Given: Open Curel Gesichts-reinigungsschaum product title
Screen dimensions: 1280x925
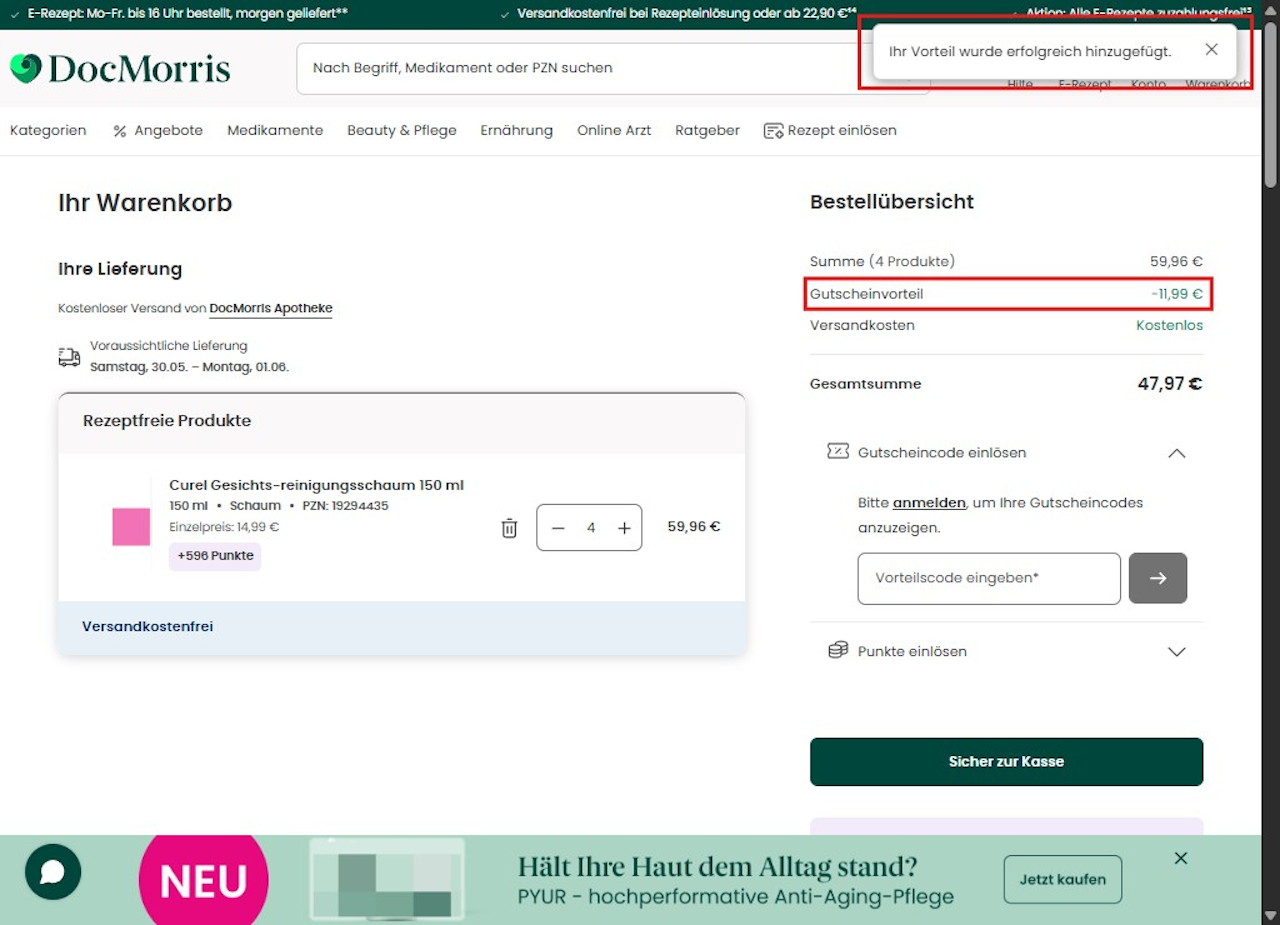Looking at the screenshot, I should point(316,485).
